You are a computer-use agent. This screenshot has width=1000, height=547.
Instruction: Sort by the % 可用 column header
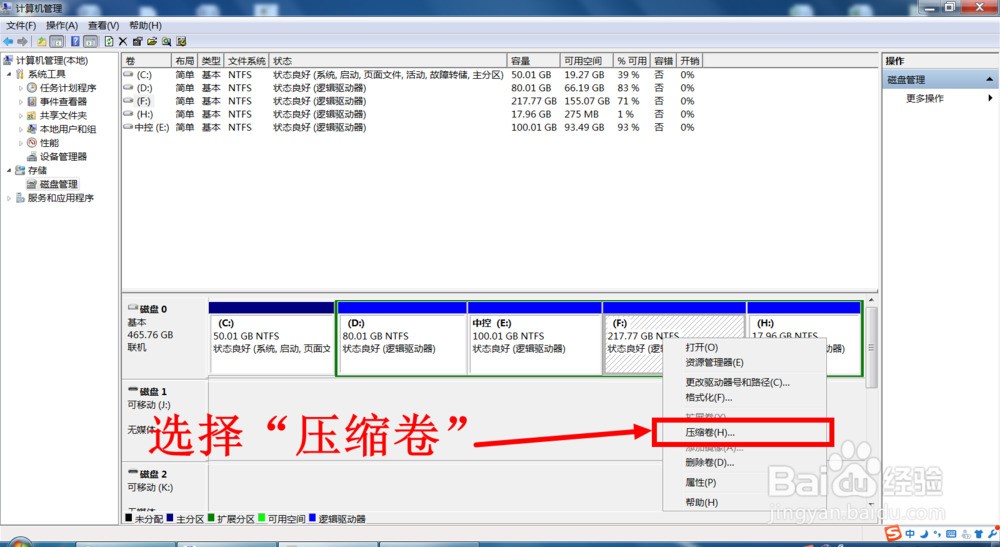(632, 61)
